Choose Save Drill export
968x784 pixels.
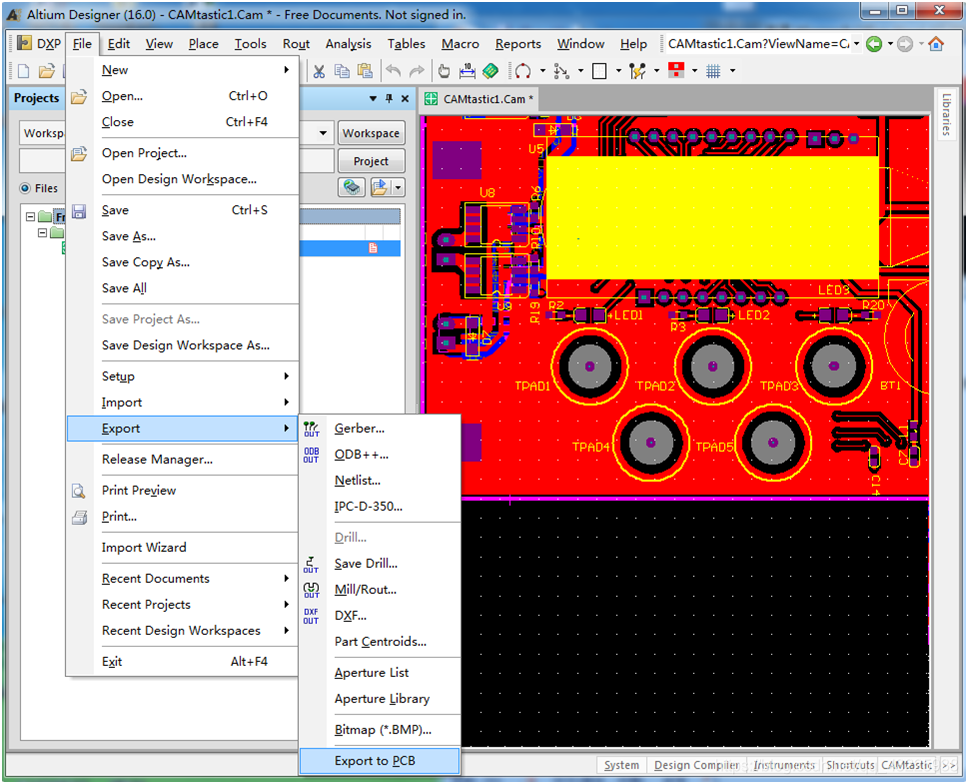pos(380,564)
